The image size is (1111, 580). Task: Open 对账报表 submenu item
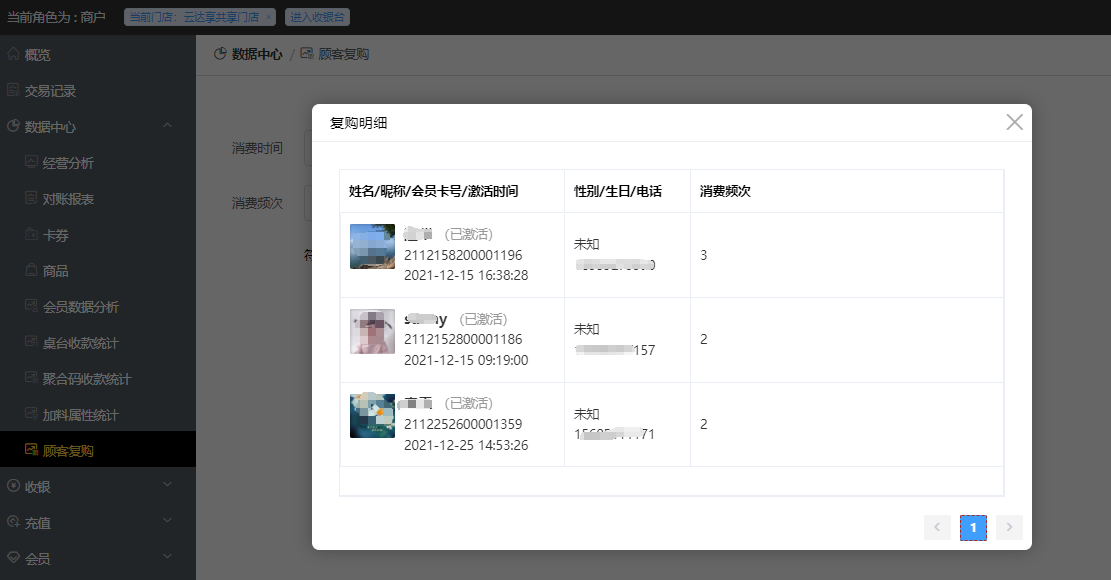[x=98, y=199]
